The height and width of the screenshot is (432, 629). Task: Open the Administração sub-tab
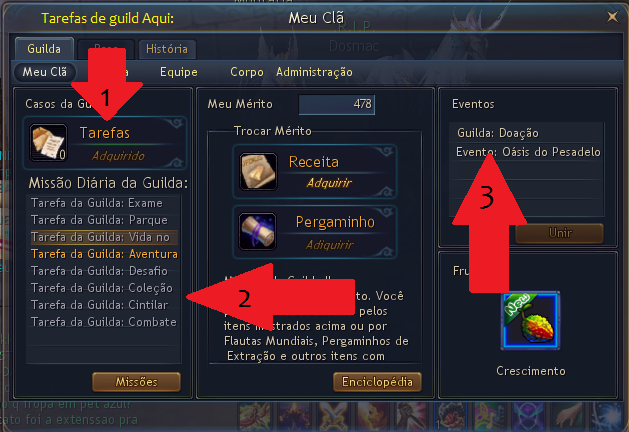(314, 72)
